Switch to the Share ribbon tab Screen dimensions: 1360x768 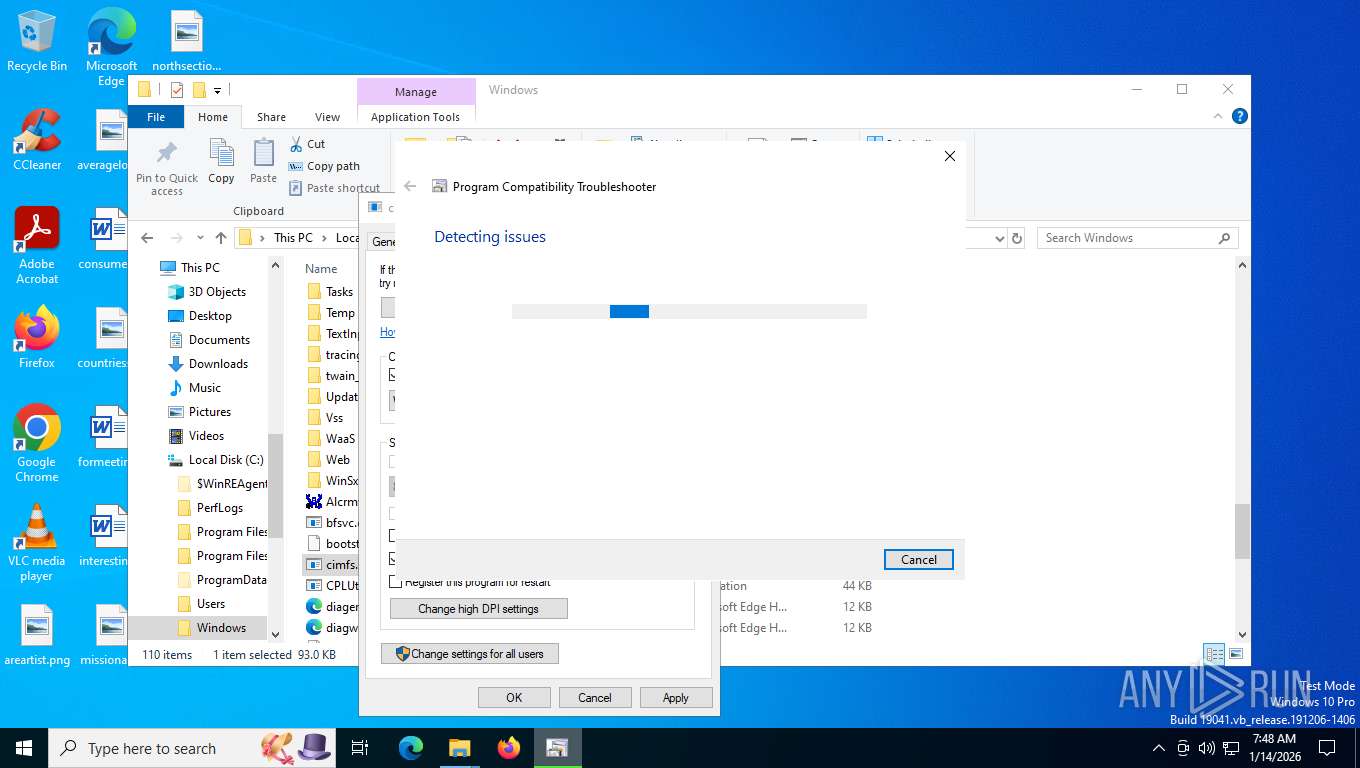pos(271,117)
